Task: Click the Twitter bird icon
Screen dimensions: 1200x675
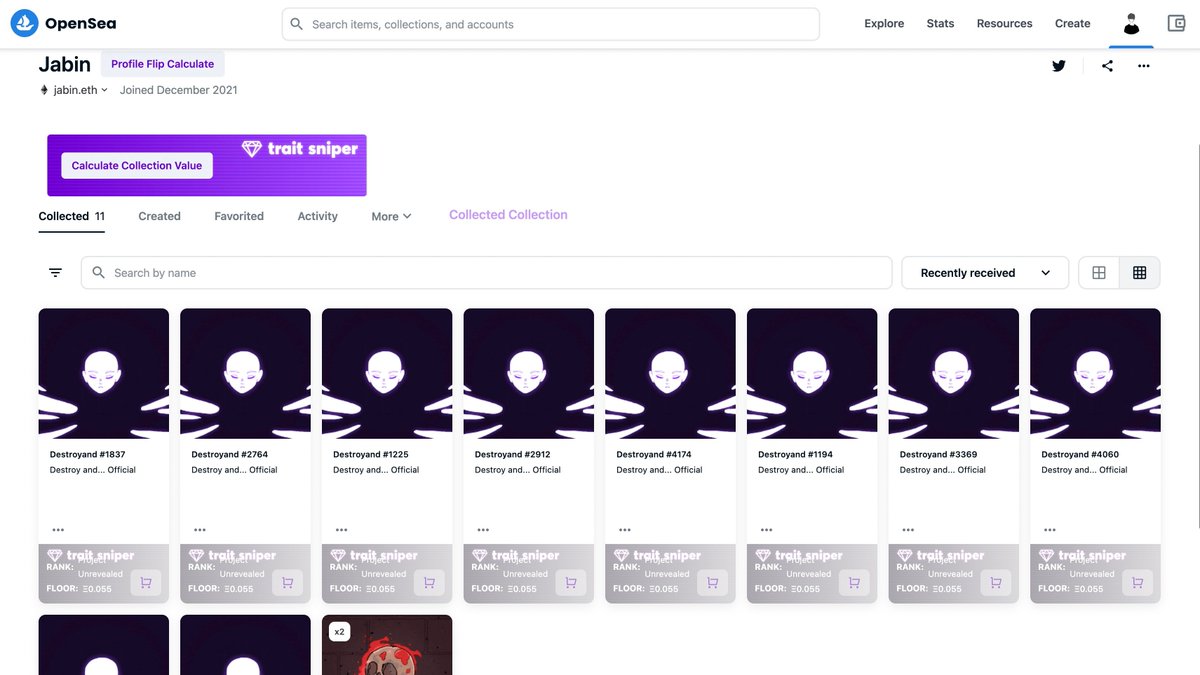Action: 1058,66
